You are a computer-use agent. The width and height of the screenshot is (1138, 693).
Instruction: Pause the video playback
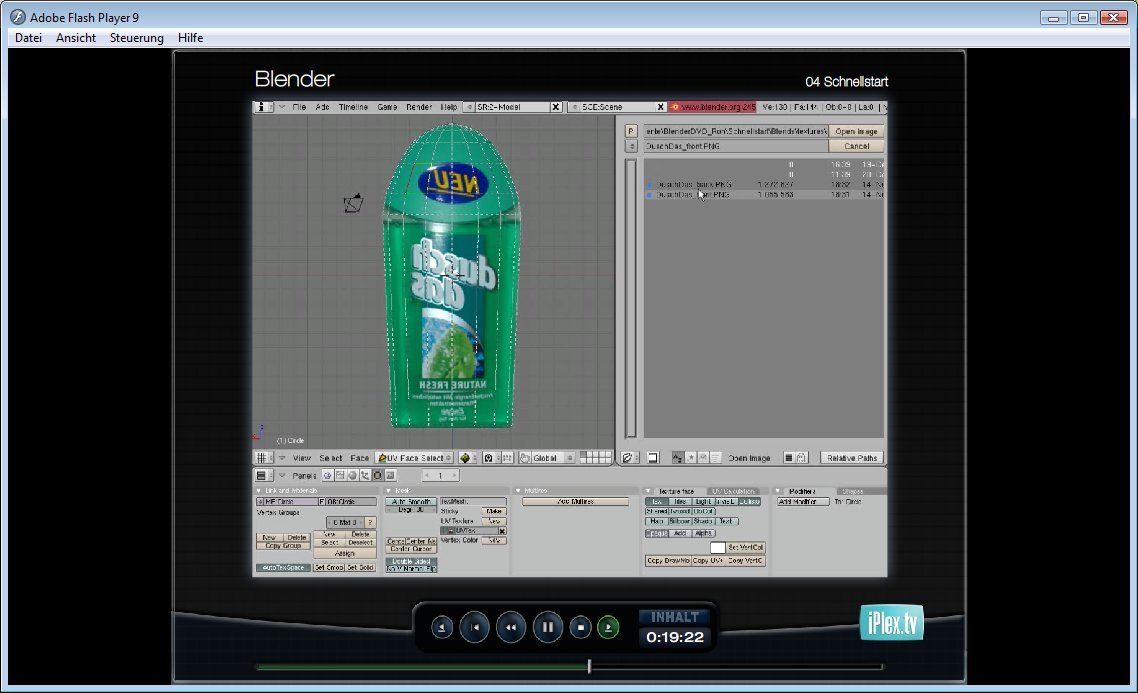(x=548, y=627)
